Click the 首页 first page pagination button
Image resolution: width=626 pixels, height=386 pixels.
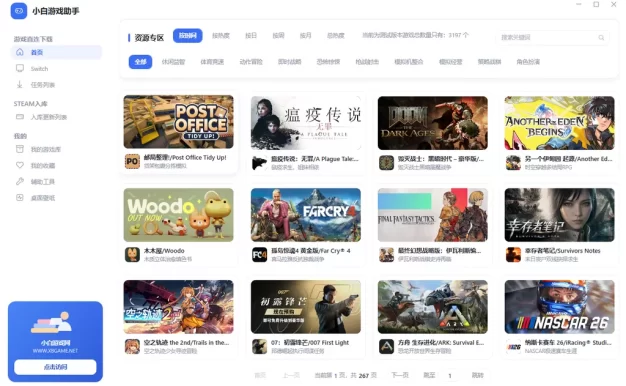tap(260, 375)
